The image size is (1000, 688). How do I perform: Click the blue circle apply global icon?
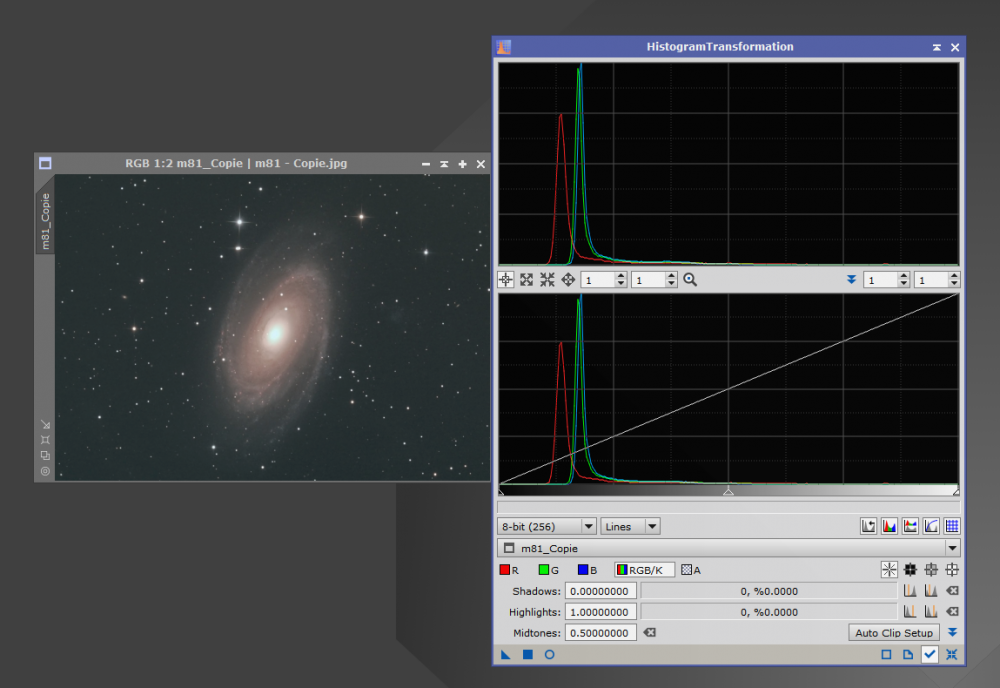click(549, 654)
